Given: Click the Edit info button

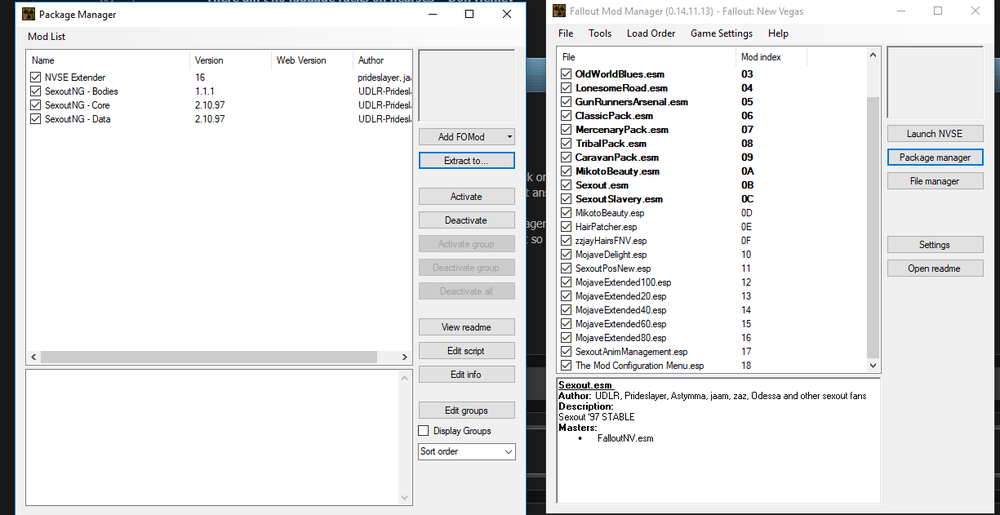Looking at the screenshot, I should [466, 374].
